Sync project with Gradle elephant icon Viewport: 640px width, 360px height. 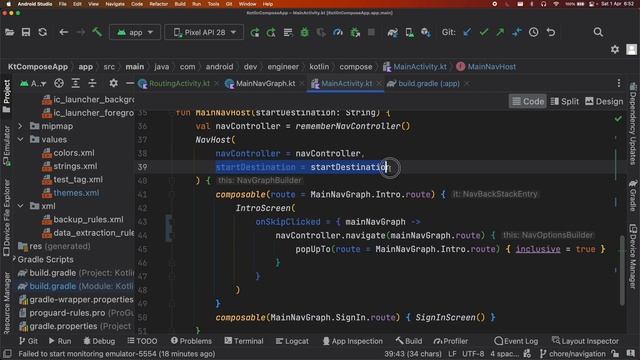tap(393, 32)
